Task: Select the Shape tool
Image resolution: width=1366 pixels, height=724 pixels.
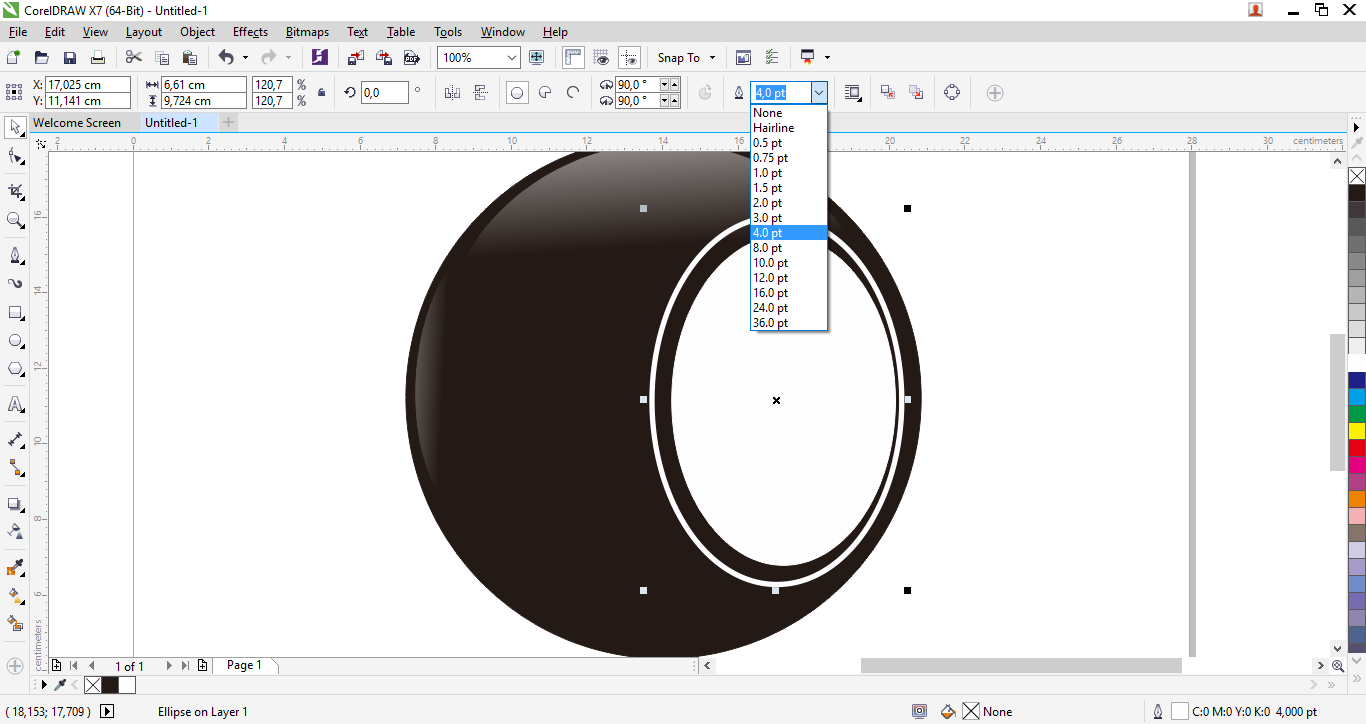Action: 14,155
